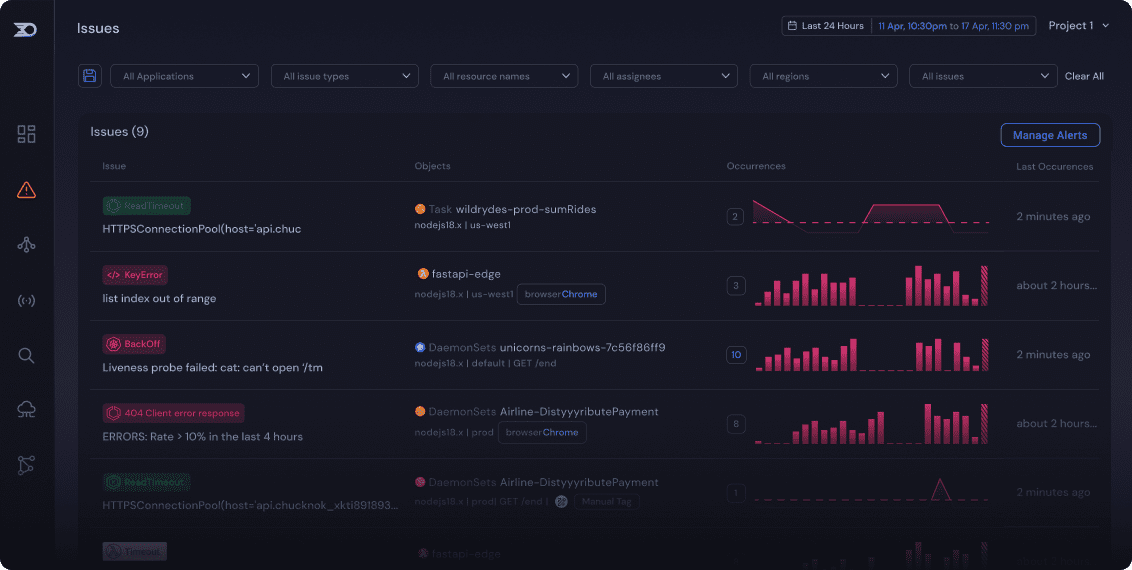The image size is (1132, 570).
Task: Select the Issues warning triangle icon
Action: pos(27,190)
